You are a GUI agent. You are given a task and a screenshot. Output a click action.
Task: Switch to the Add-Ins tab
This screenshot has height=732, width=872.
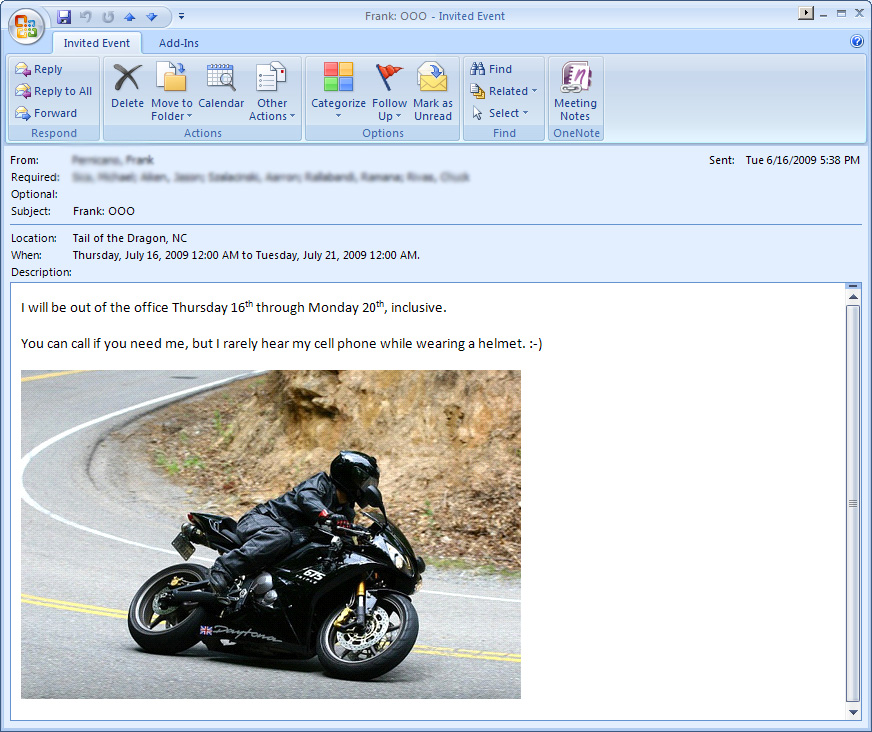point(179,43)
